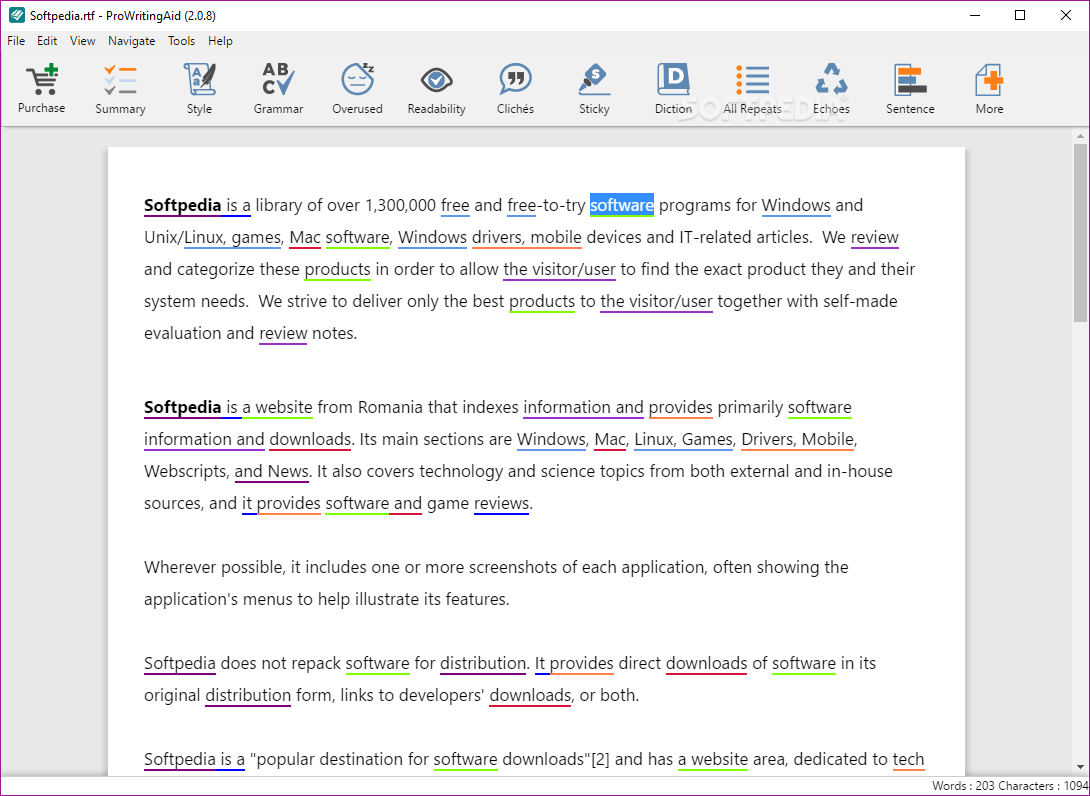Open the Purchase cart icon
Viewport: 1090px width, 796px height.
point(42,88)
